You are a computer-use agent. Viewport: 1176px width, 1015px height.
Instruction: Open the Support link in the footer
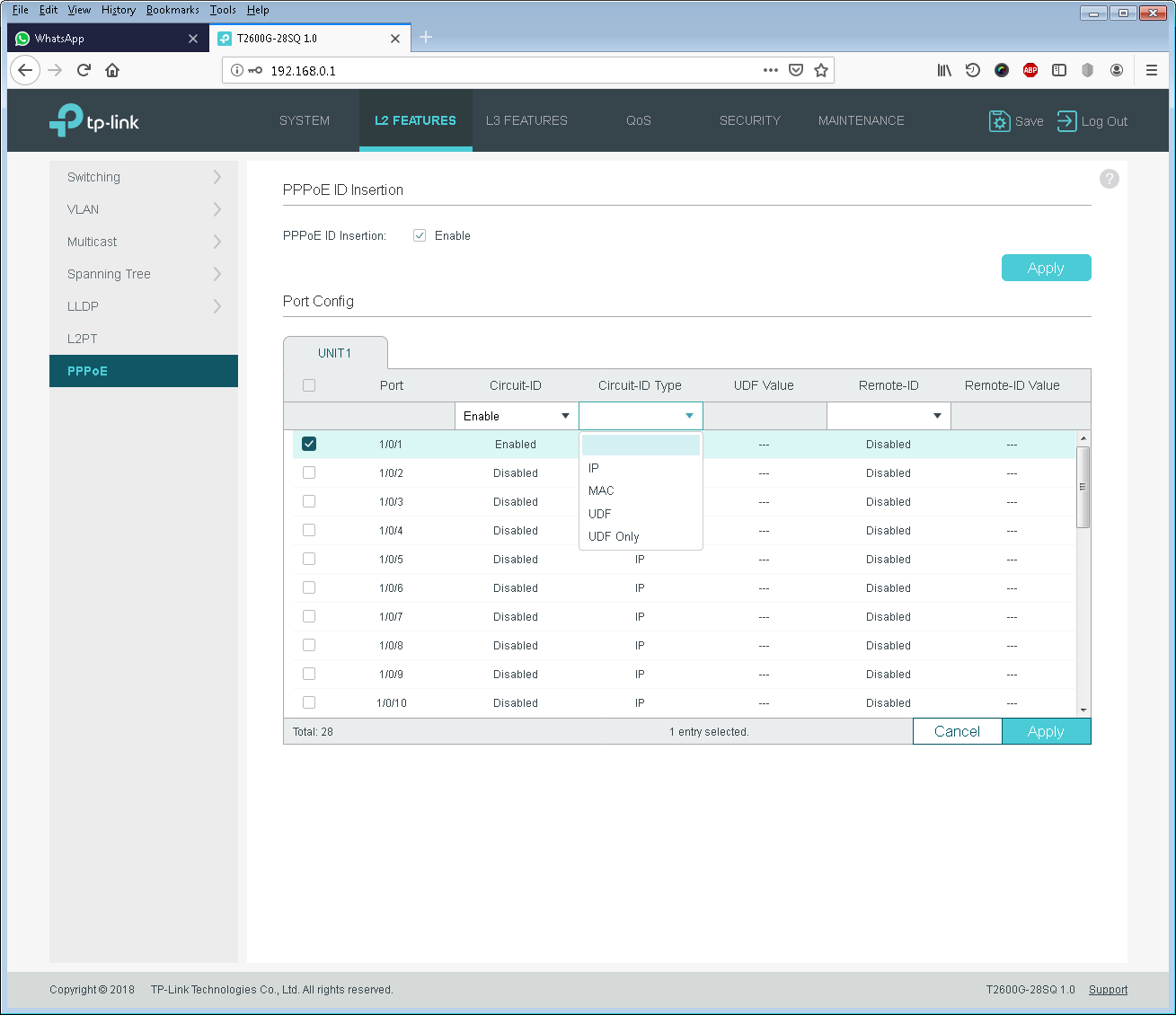1108,990
